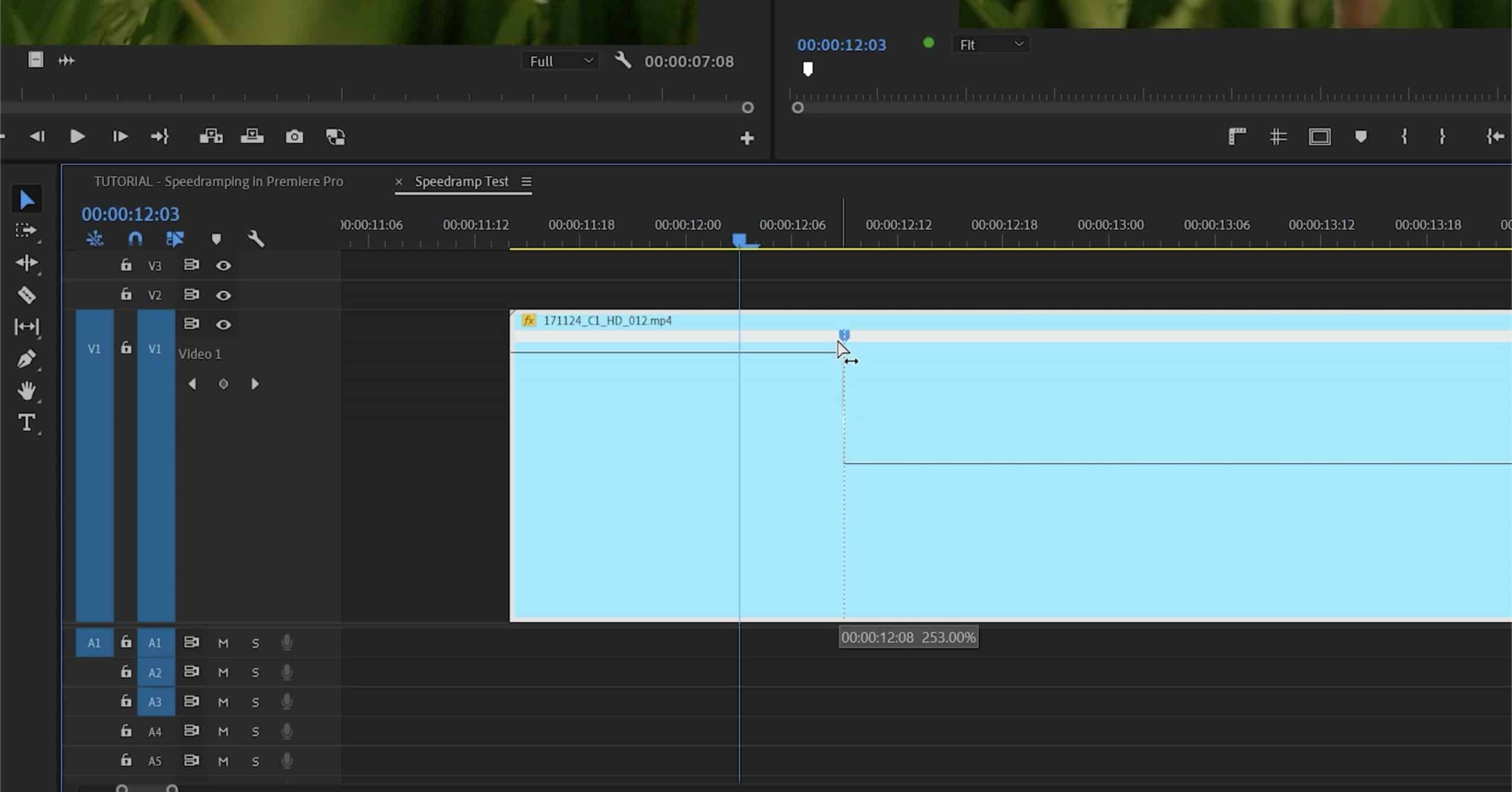
Task: Click the Overwrite button in Source Monitor
Action: point(252,137)
